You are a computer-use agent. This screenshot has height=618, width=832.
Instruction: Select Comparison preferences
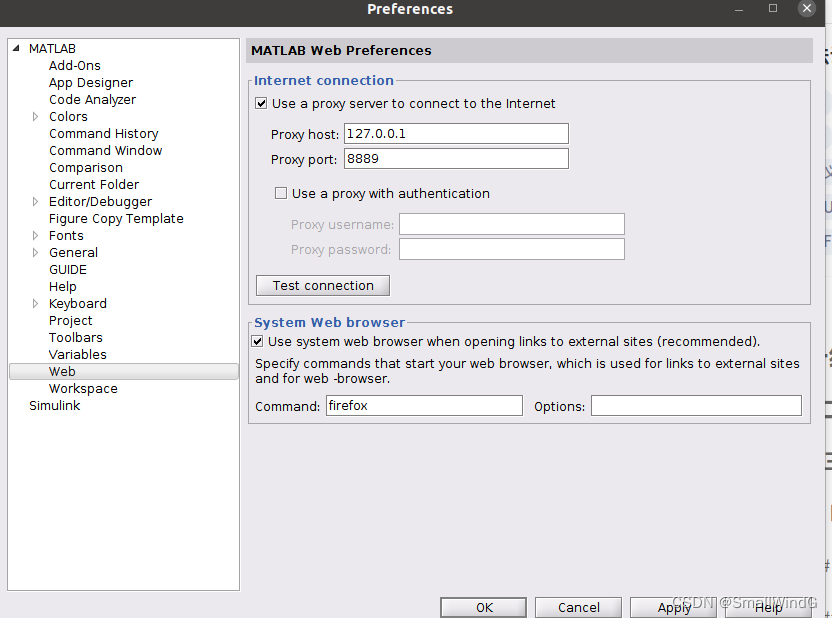tap(86, 168)
